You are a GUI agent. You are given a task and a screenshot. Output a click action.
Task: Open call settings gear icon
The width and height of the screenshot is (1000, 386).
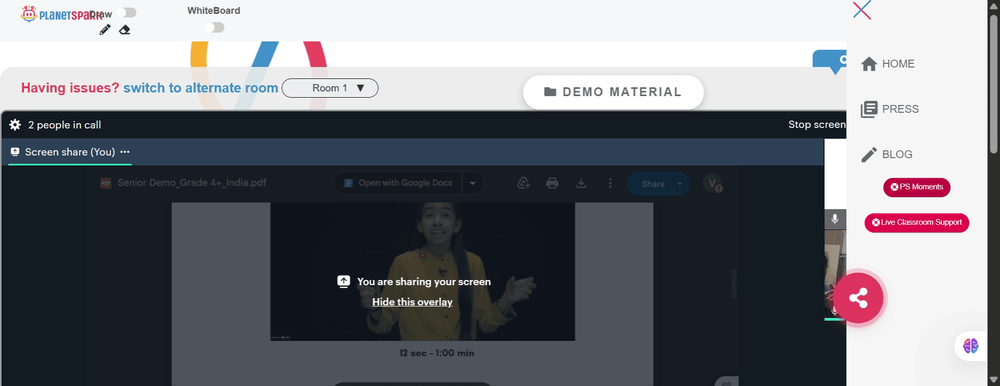(x=15, y=125)
